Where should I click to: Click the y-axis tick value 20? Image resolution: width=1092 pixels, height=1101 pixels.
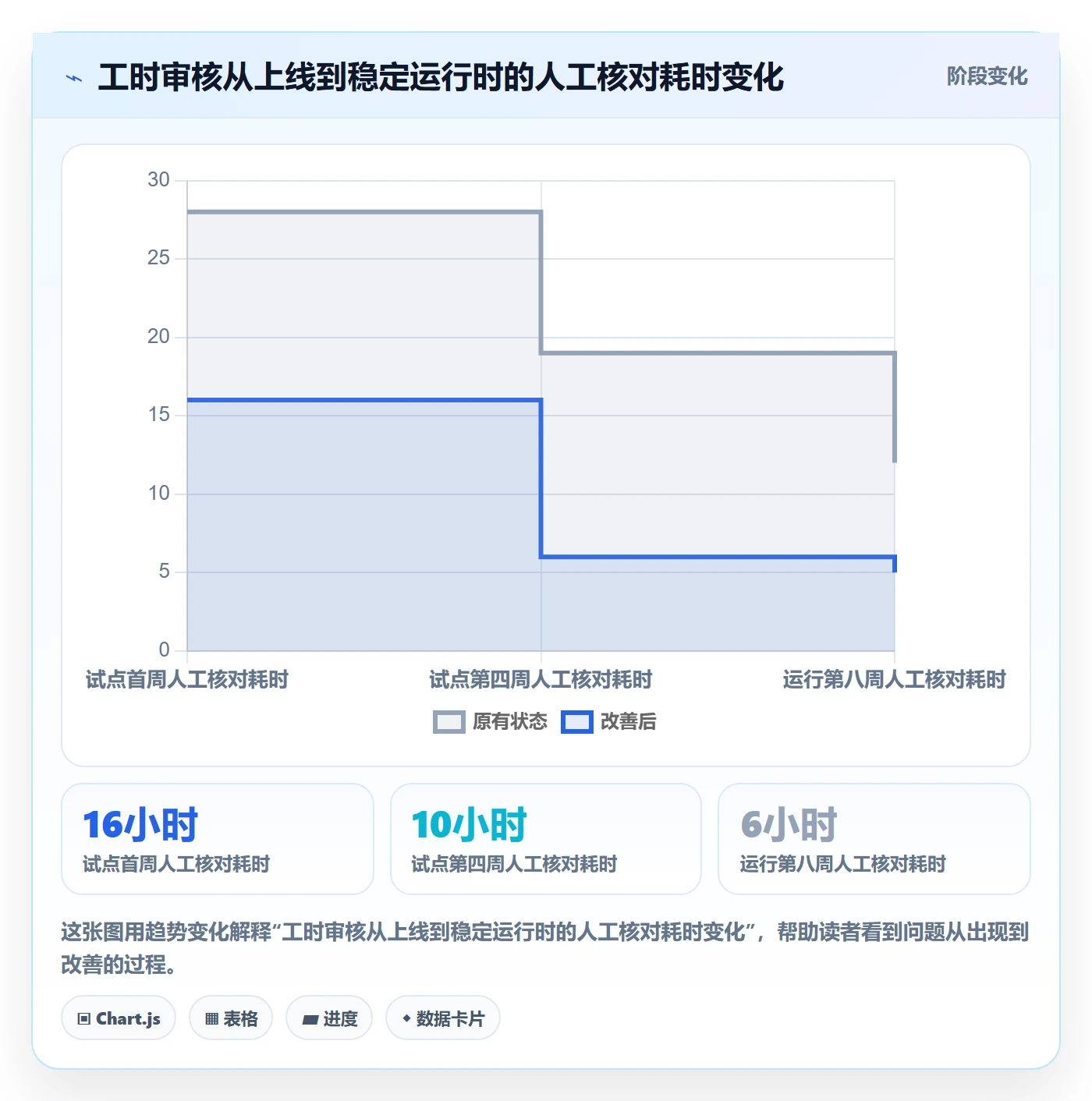pos(158,337)
